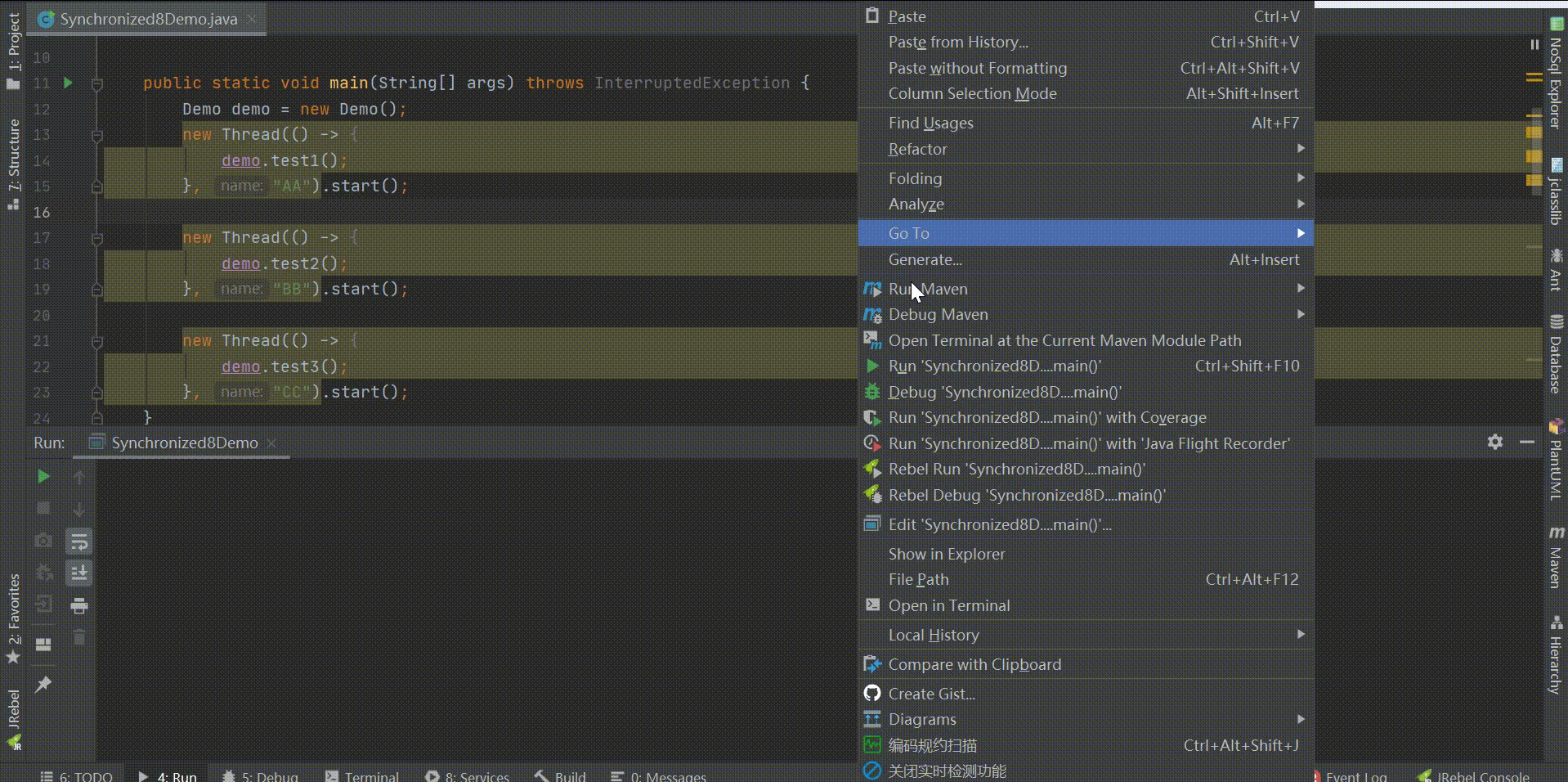
Task: Open the jclasslib side panel
Action: click(1555, 191)
